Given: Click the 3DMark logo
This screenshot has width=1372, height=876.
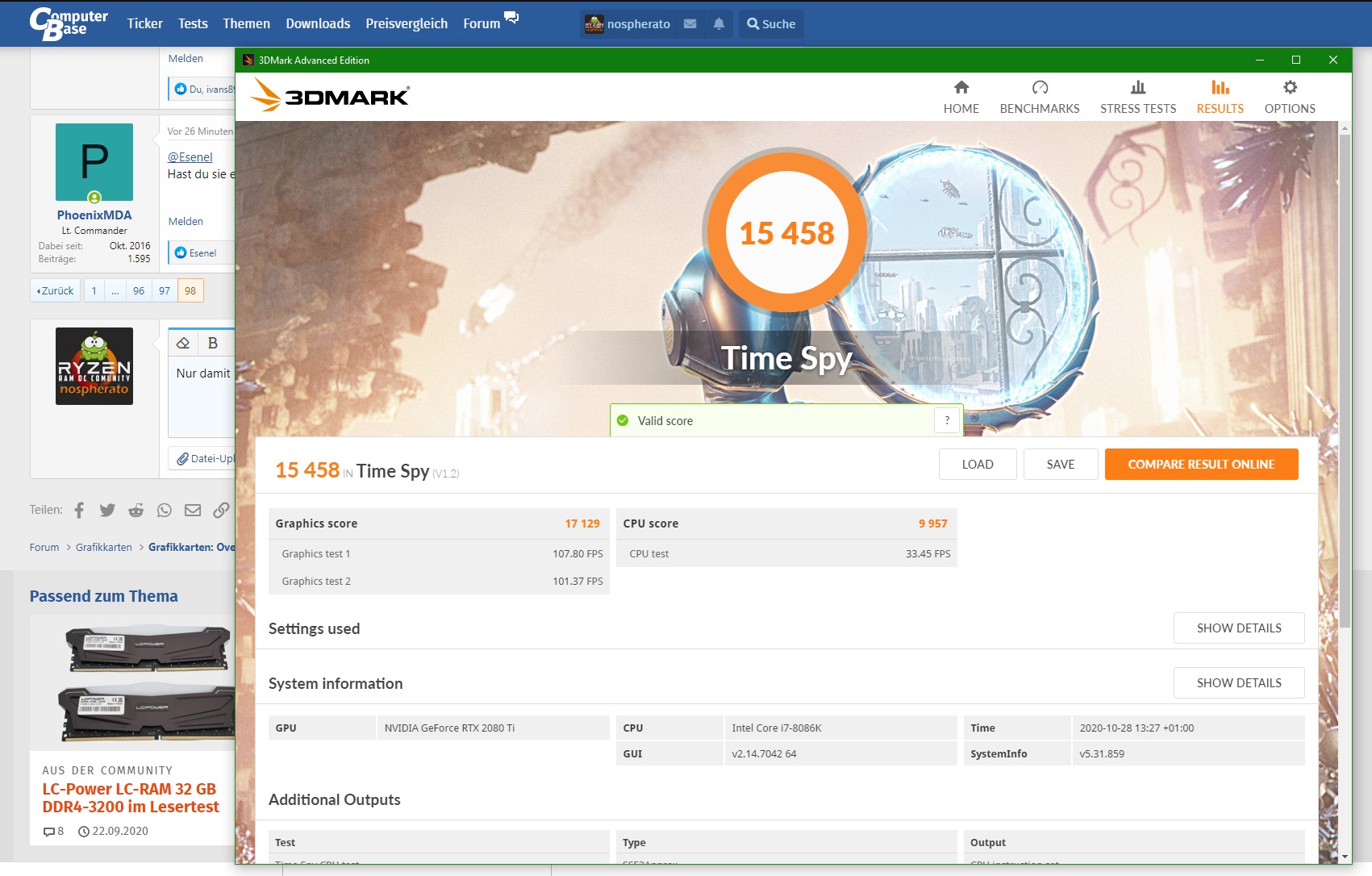Looking at the screenshot, I should pos(330,95).
